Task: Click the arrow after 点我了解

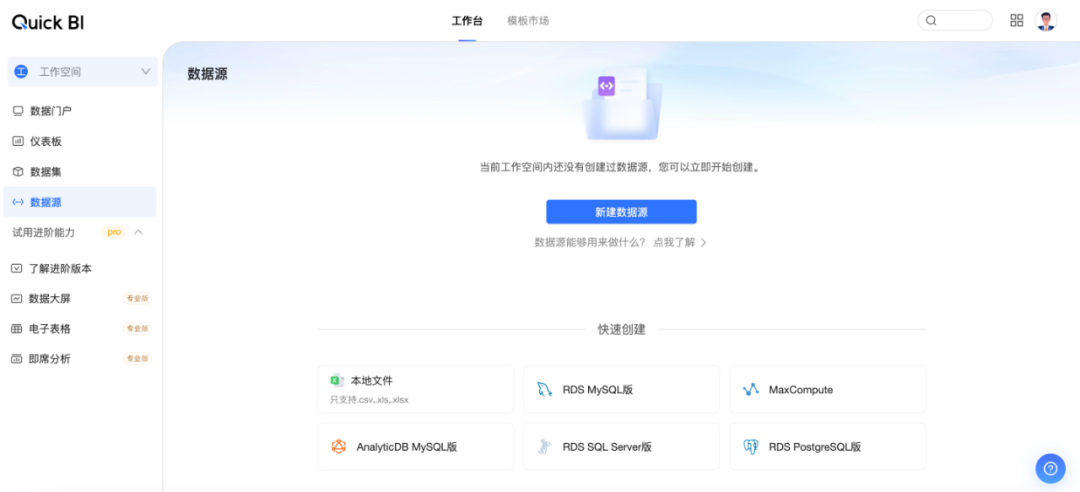Action: pos(703,243)
